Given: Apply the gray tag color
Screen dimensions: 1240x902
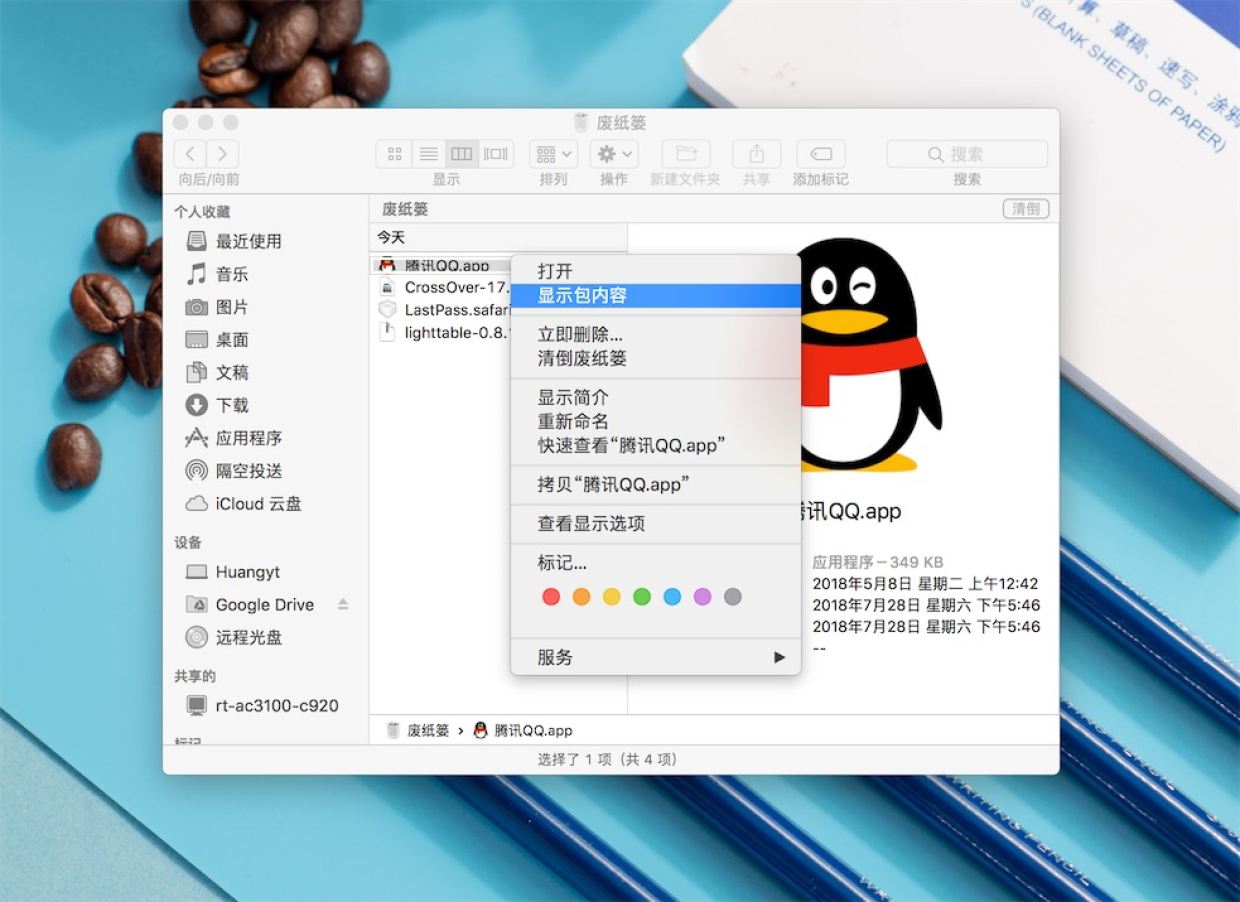Looking at the screenshot, I should point(733,597).
